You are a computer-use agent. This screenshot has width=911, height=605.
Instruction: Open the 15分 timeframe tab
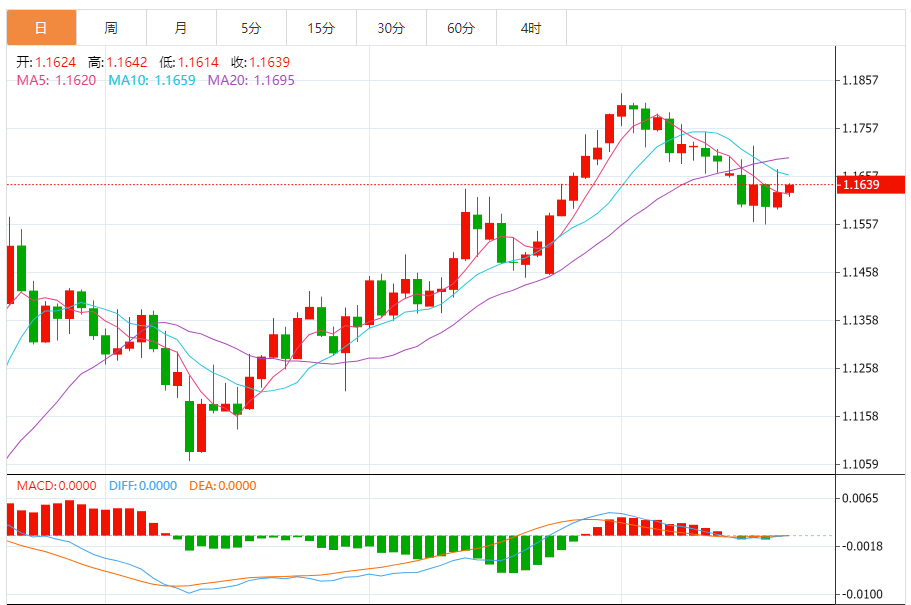[321, 27]
